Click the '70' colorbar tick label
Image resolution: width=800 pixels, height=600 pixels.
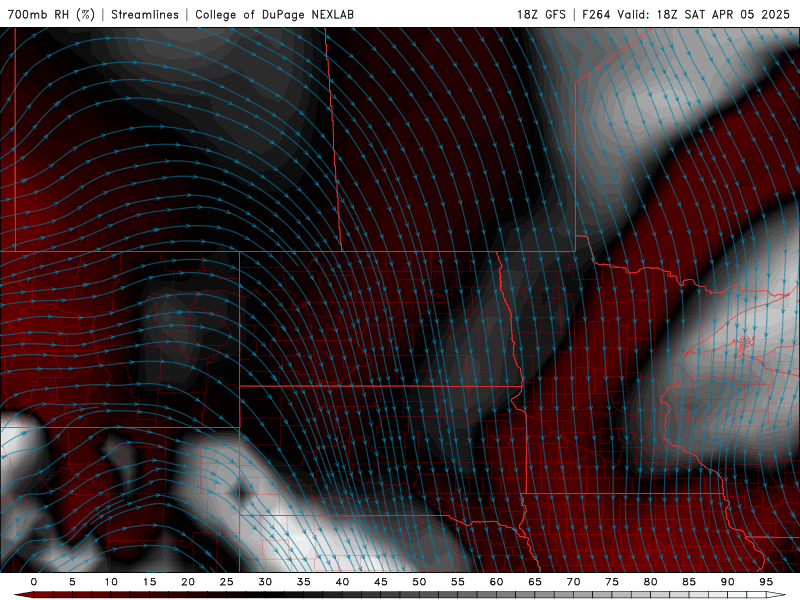pyautogui.click(x=573, y=582)
